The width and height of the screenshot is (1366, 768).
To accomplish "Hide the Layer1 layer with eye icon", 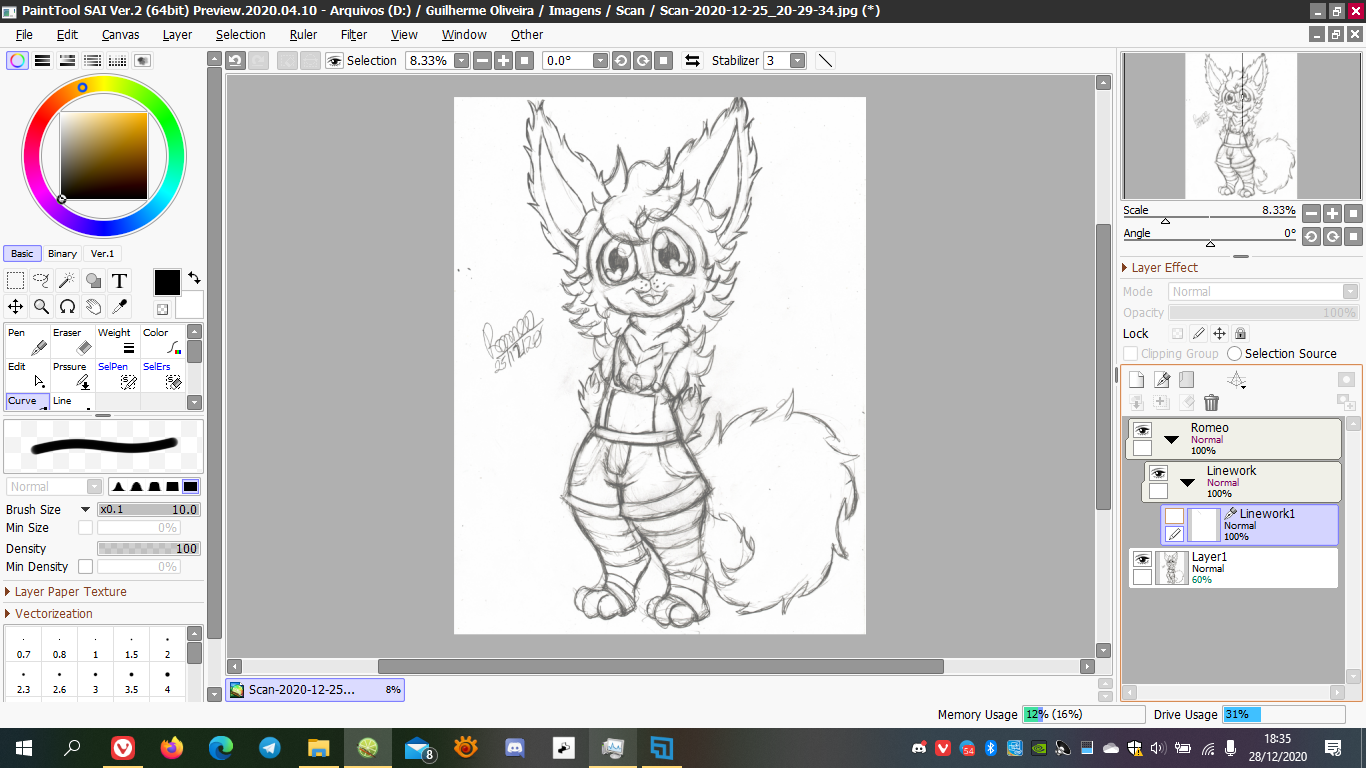I will click(x=1143, y=560).
